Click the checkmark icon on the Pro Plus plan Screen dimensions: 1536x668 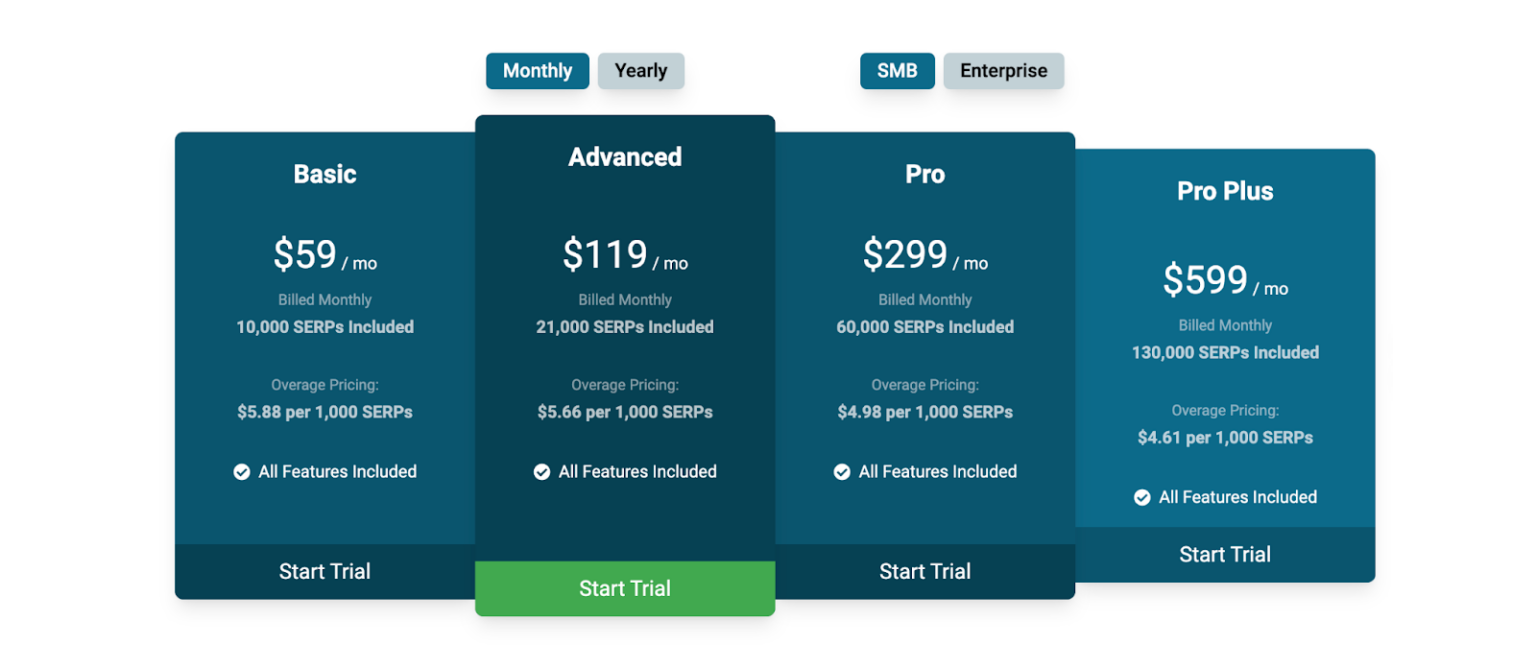(1142, 496)
